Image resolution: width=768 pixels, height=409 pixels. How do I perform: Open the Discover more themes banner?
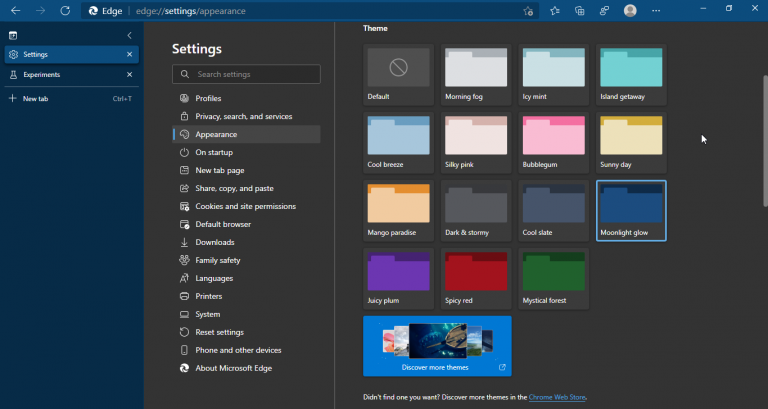pos(437,346)
